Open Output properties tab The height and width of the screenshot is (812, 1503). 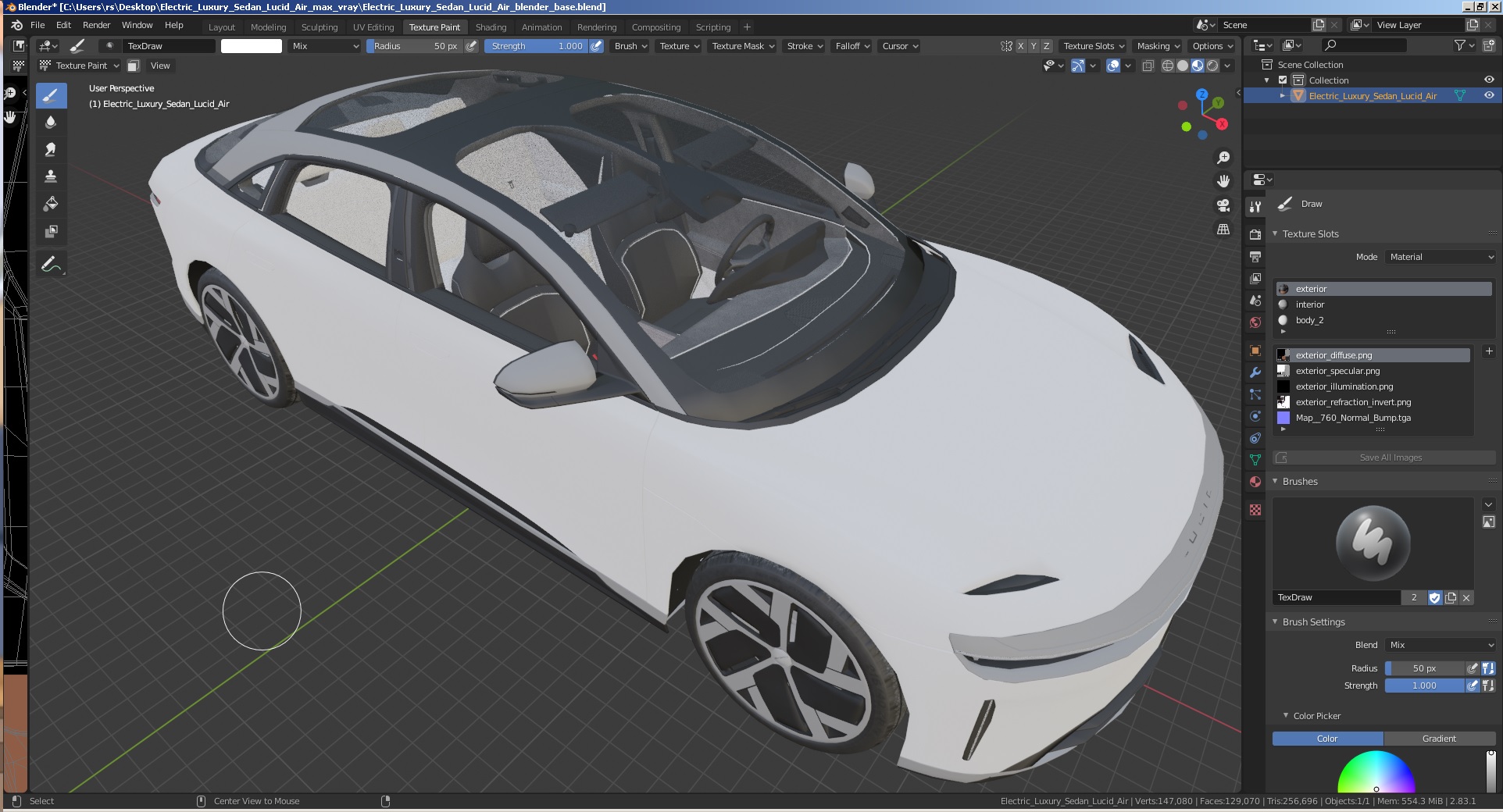click(x=1255, y=257)
